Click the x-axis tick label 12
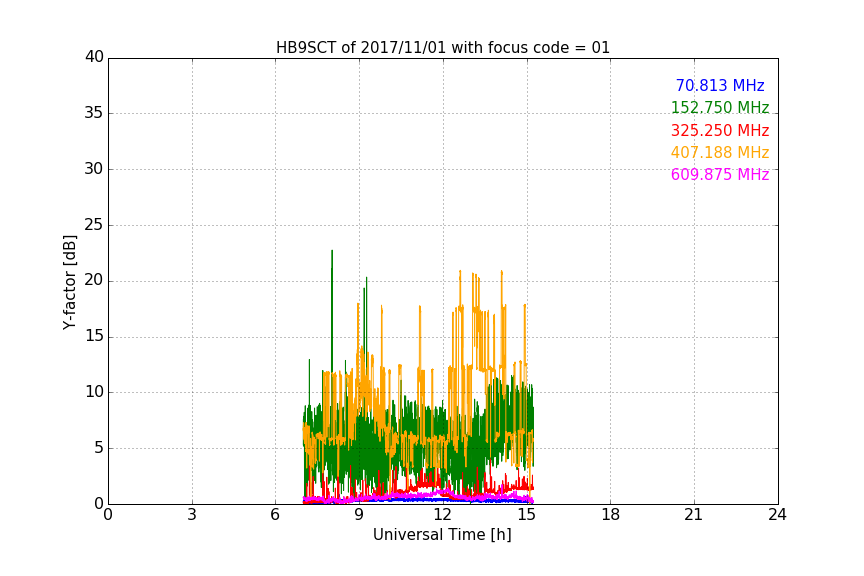 pyautogui.click(x=443, y=515)
